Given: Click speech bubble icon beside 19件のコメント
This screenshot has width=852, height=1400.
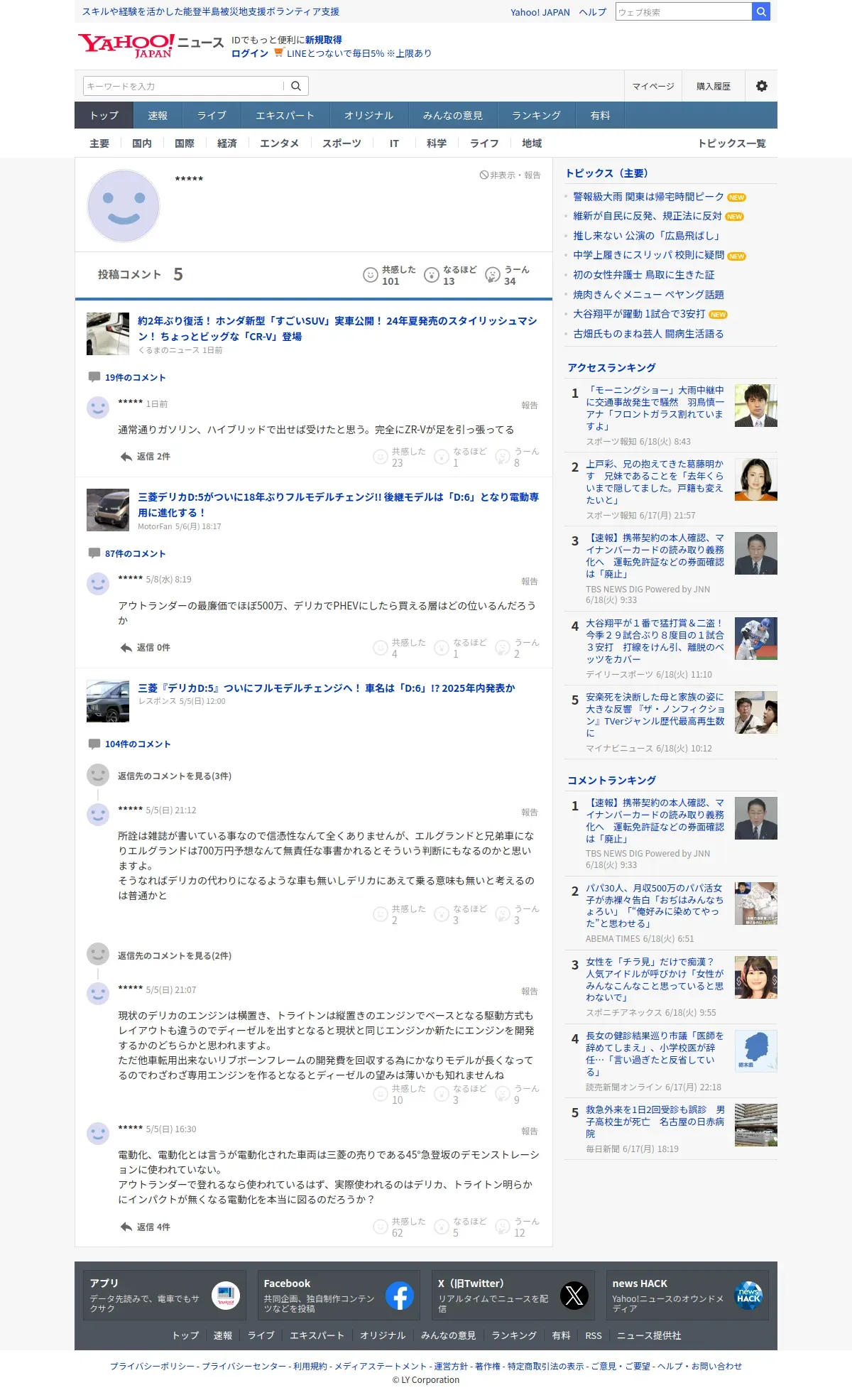Looking at the screenshot, I should [x=94, y=377].
